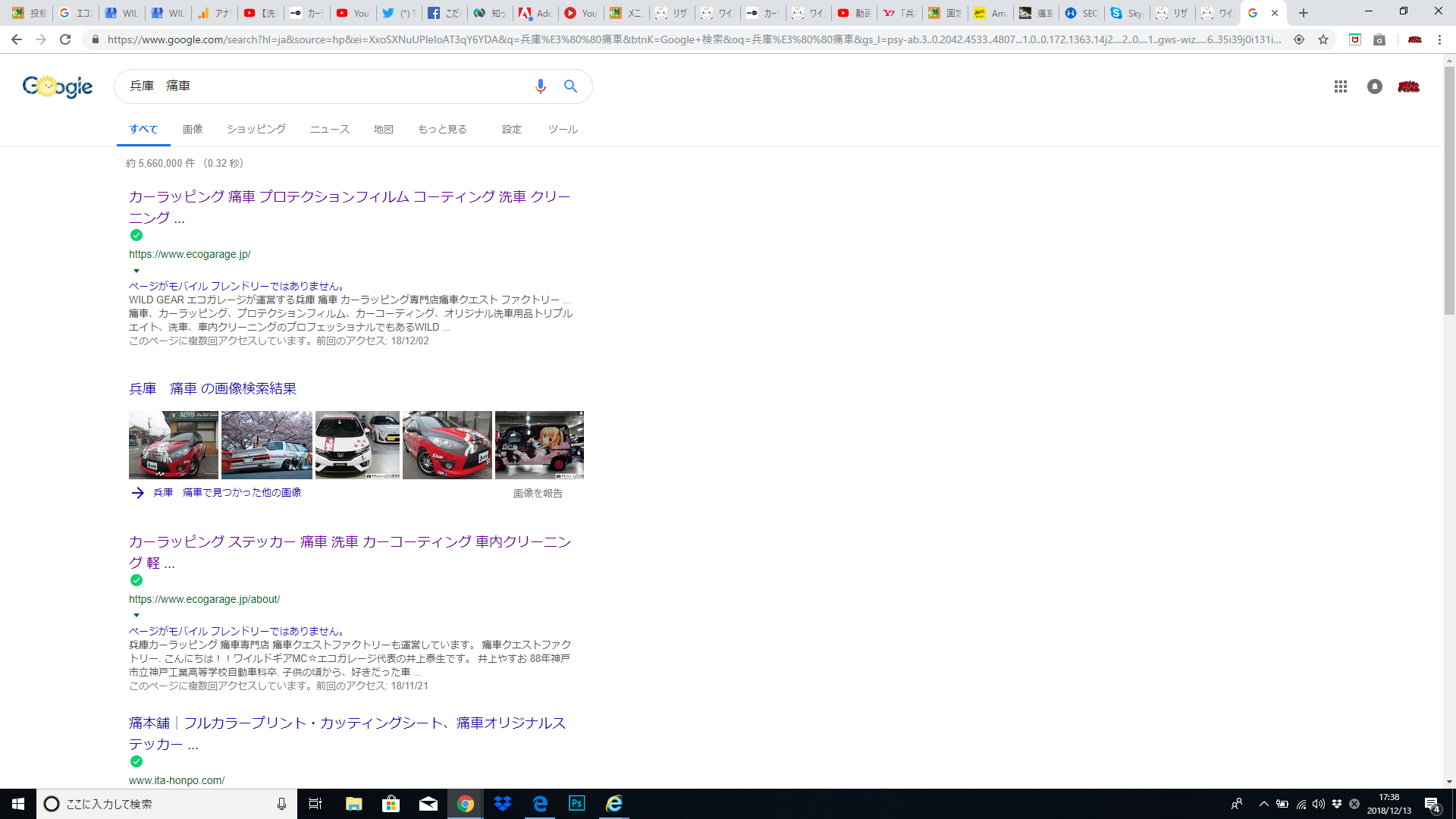Click the Wi-Fi network tray icon
Viewport: 1456px width, 819px height.
(1301, 804)
